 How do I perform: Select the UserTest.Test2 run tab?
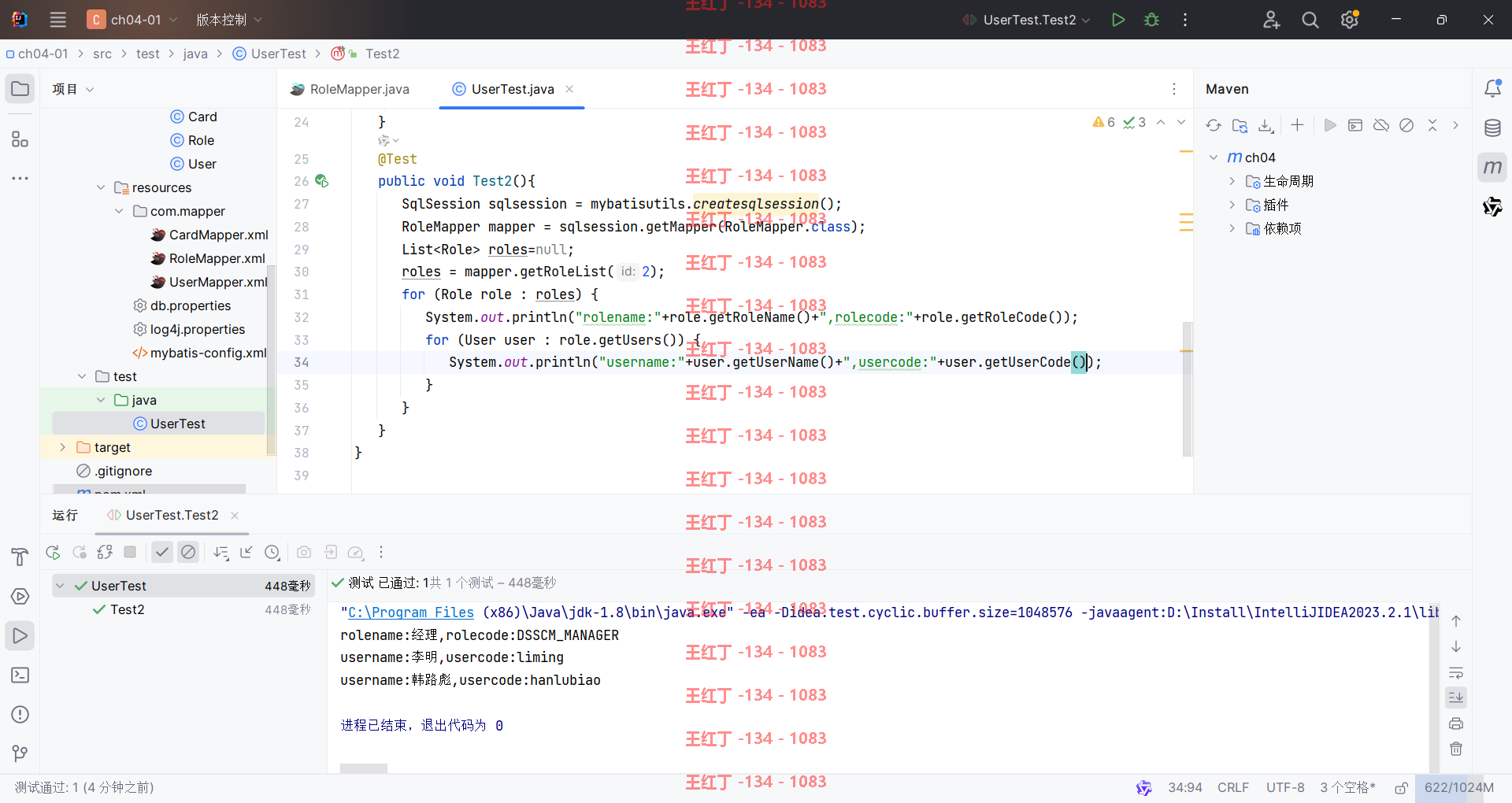tap(172, 515)
